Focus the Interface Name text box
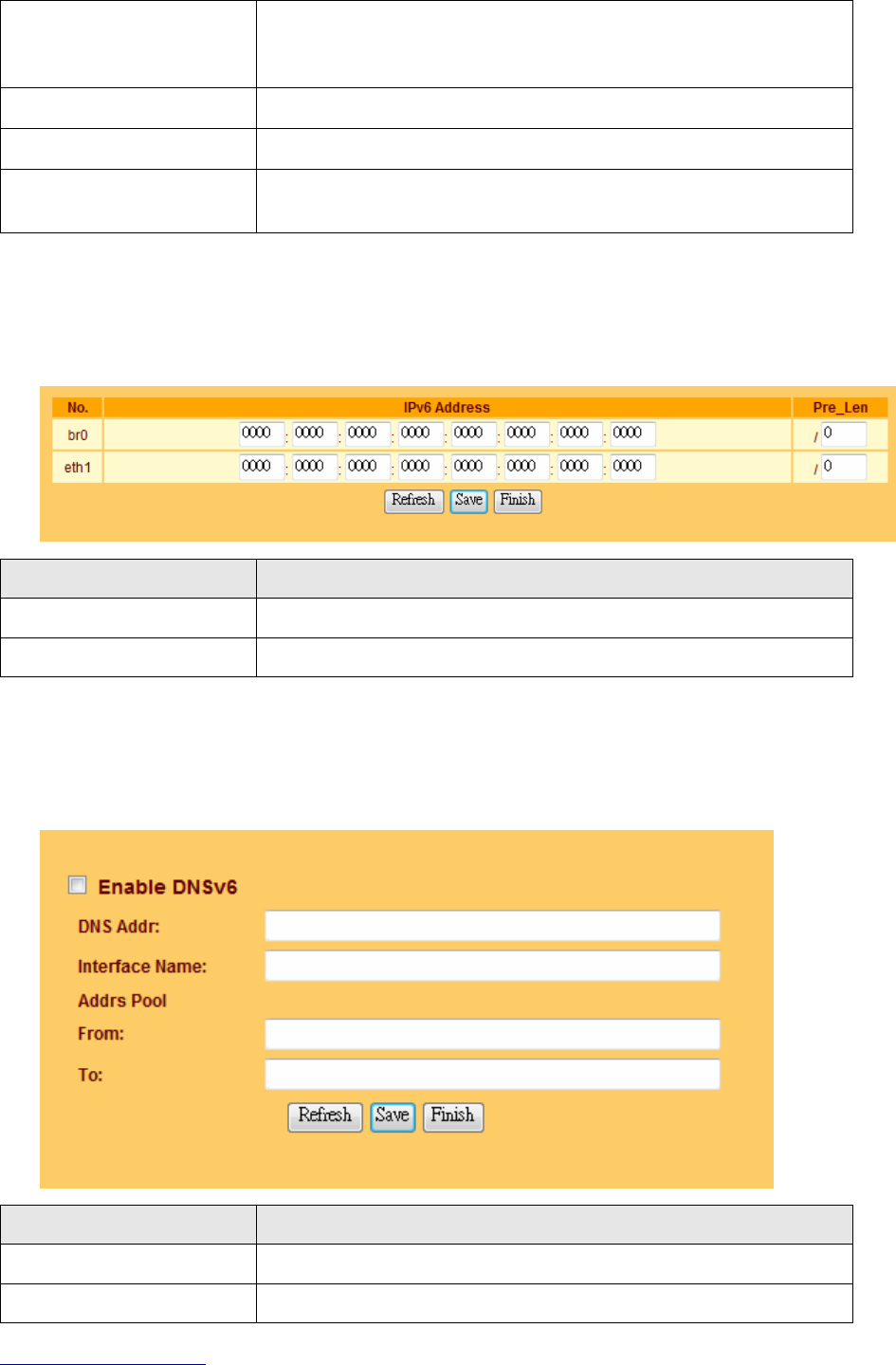Viewport: 896px width, 1365px height. point(492,966)
